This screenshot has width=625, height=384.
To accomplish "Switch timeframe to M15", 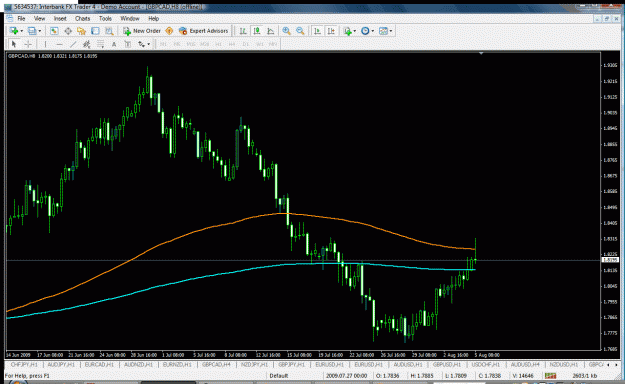I will 191,44.
